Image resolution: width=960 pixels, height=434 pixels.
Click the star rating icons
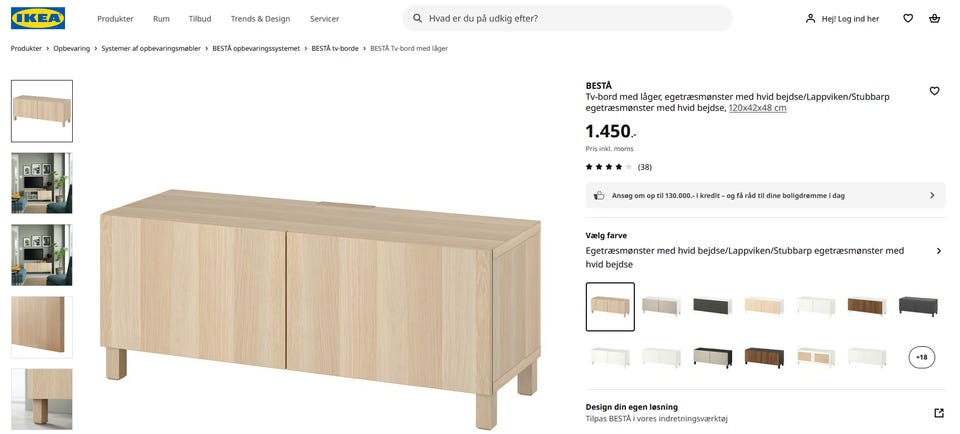[x=608, y=167]
